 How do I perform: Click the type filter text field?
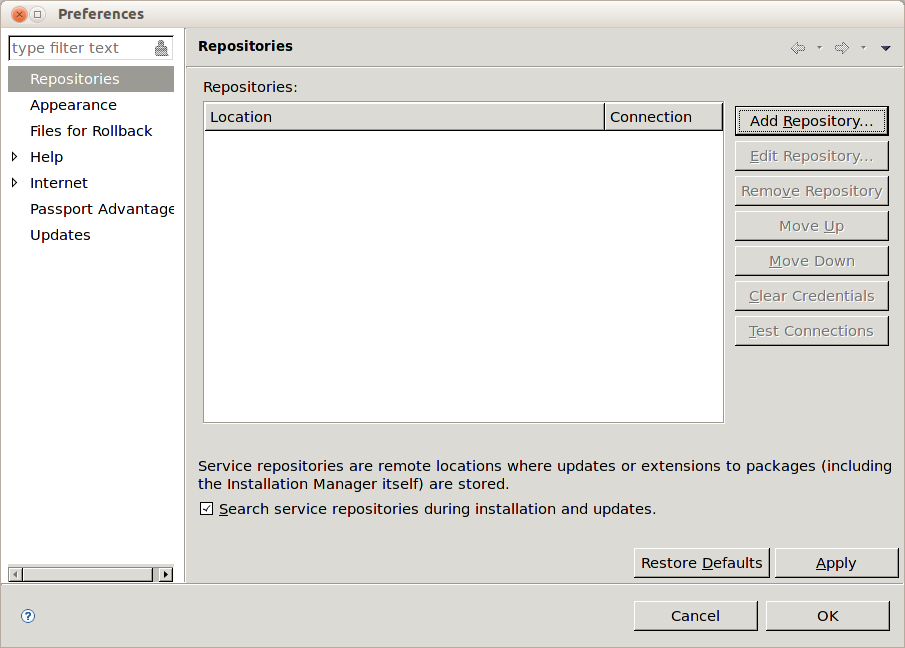81,48
